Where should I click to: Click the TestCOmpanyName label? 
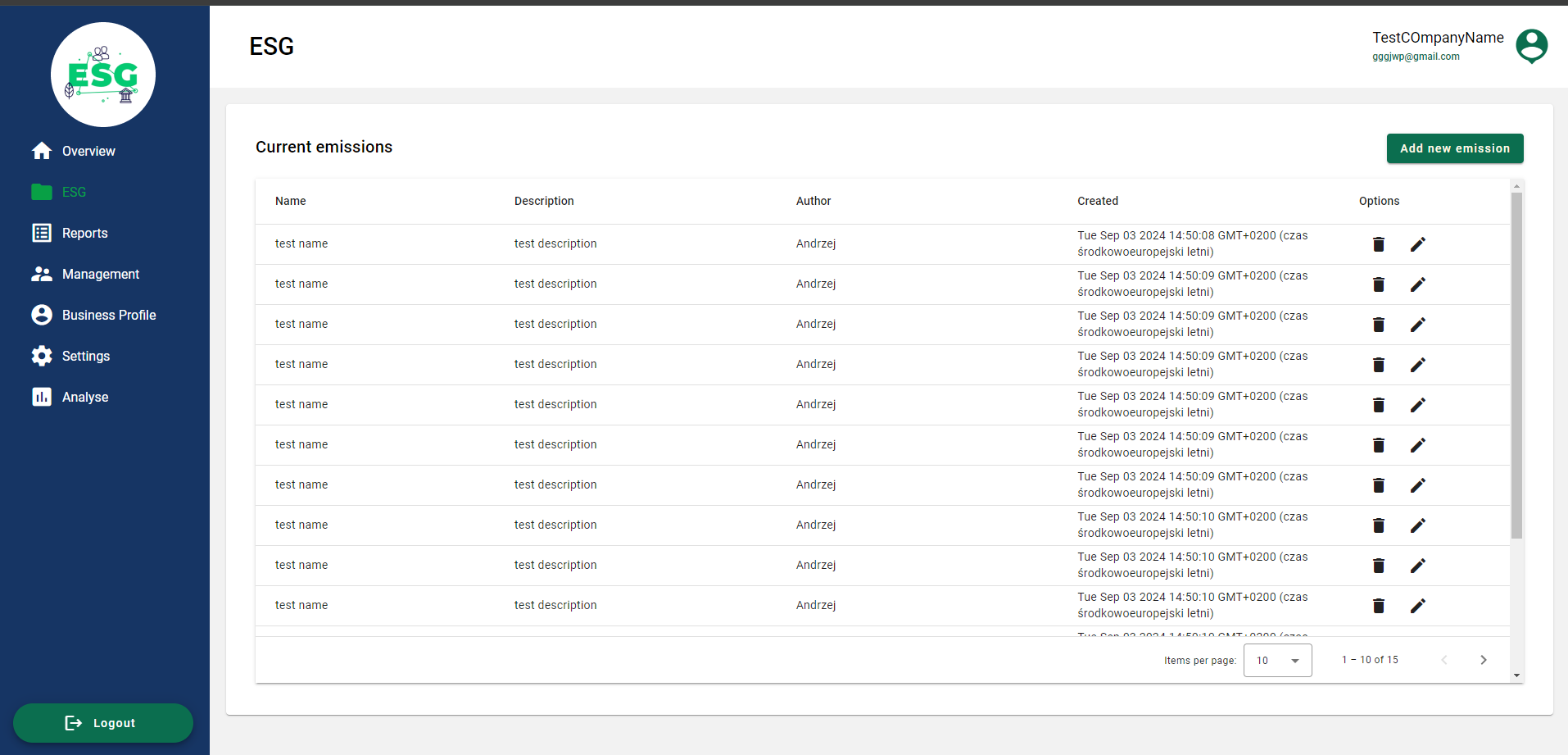1439,38
